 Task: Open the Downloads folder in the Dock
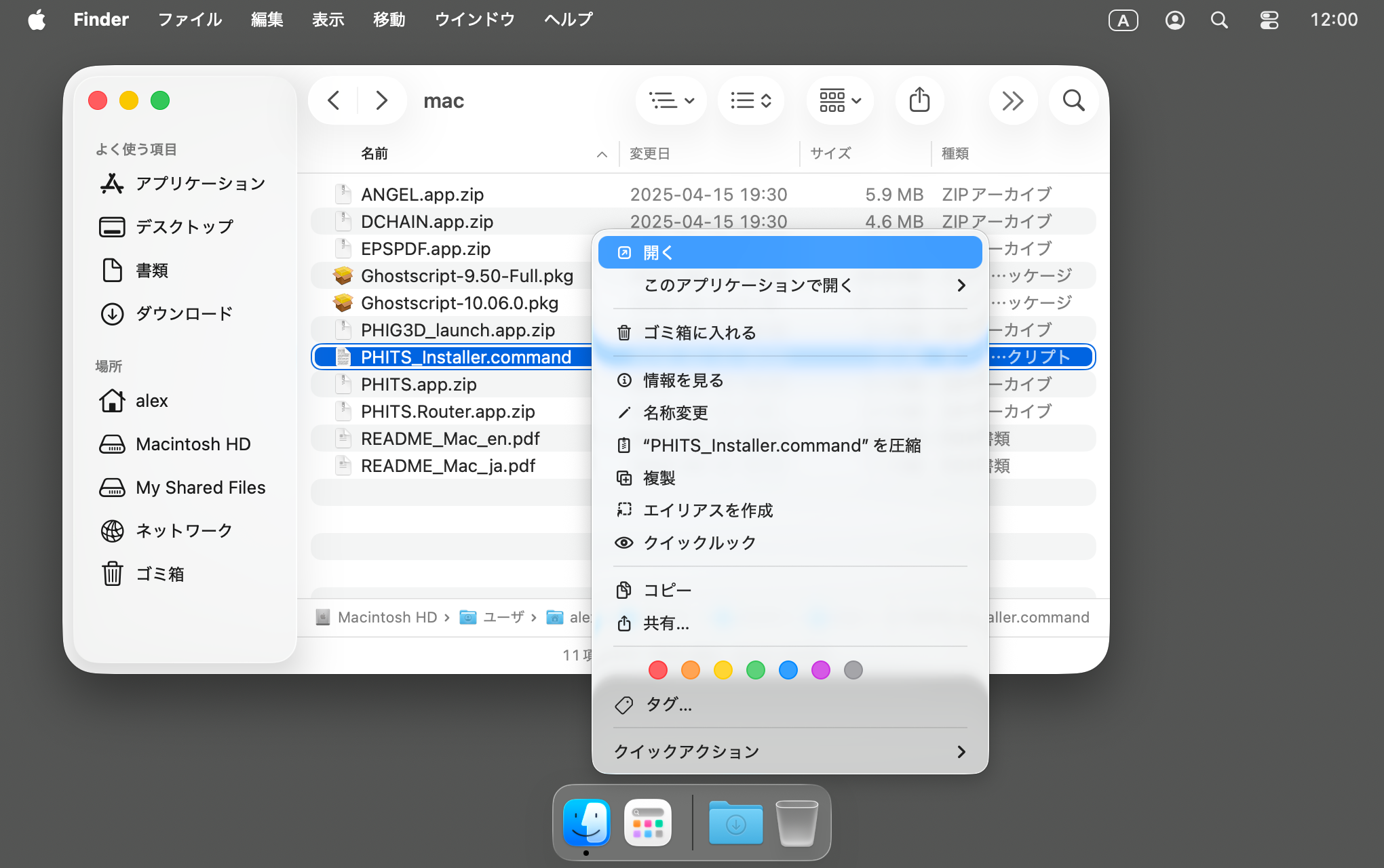pyautogui.click(x=735, y=823)
